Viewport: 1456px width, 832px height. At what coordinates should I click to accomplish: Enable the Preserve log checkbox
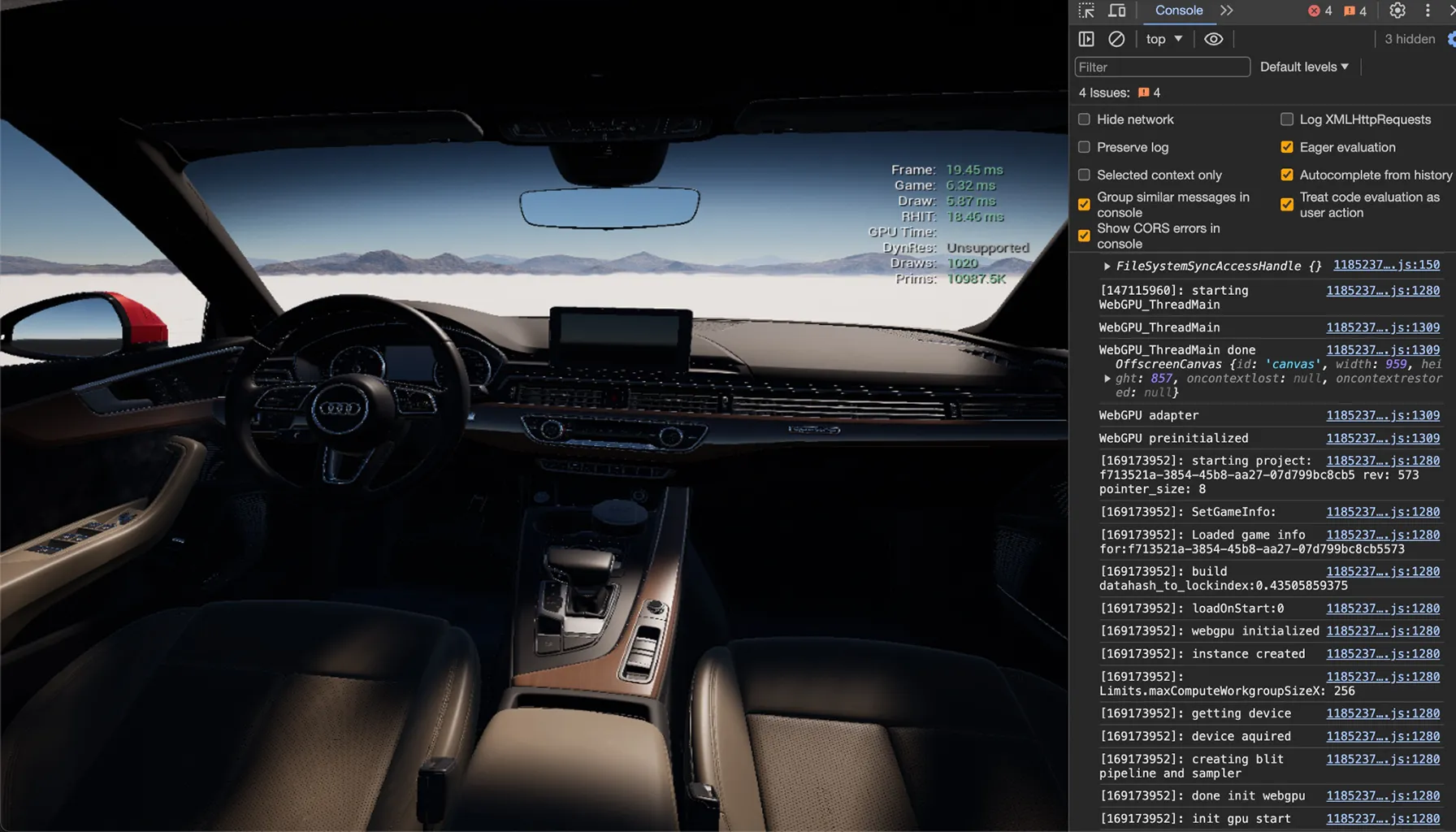click(x=1084, y=147)
